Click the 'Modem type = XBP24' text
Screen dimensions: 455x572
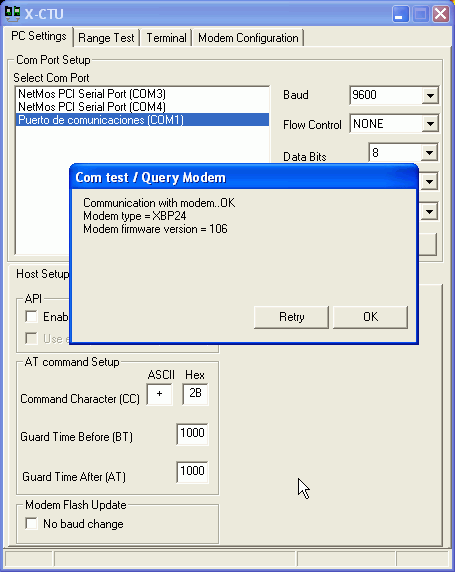135,216
